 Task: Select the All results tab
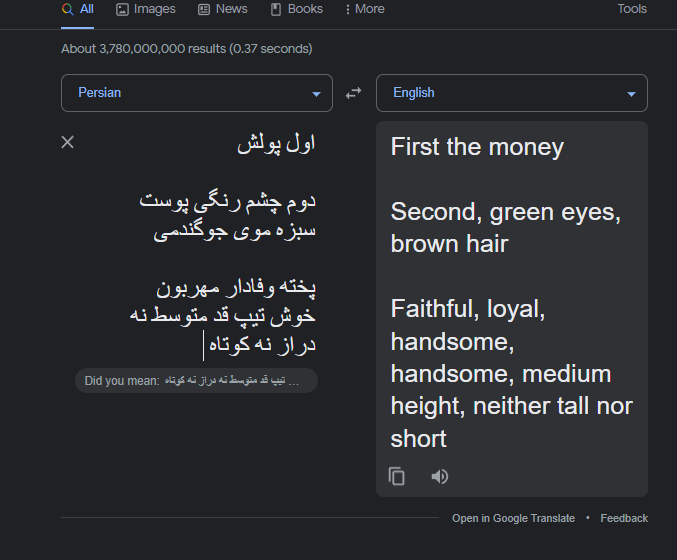click(x=78, y=9)
